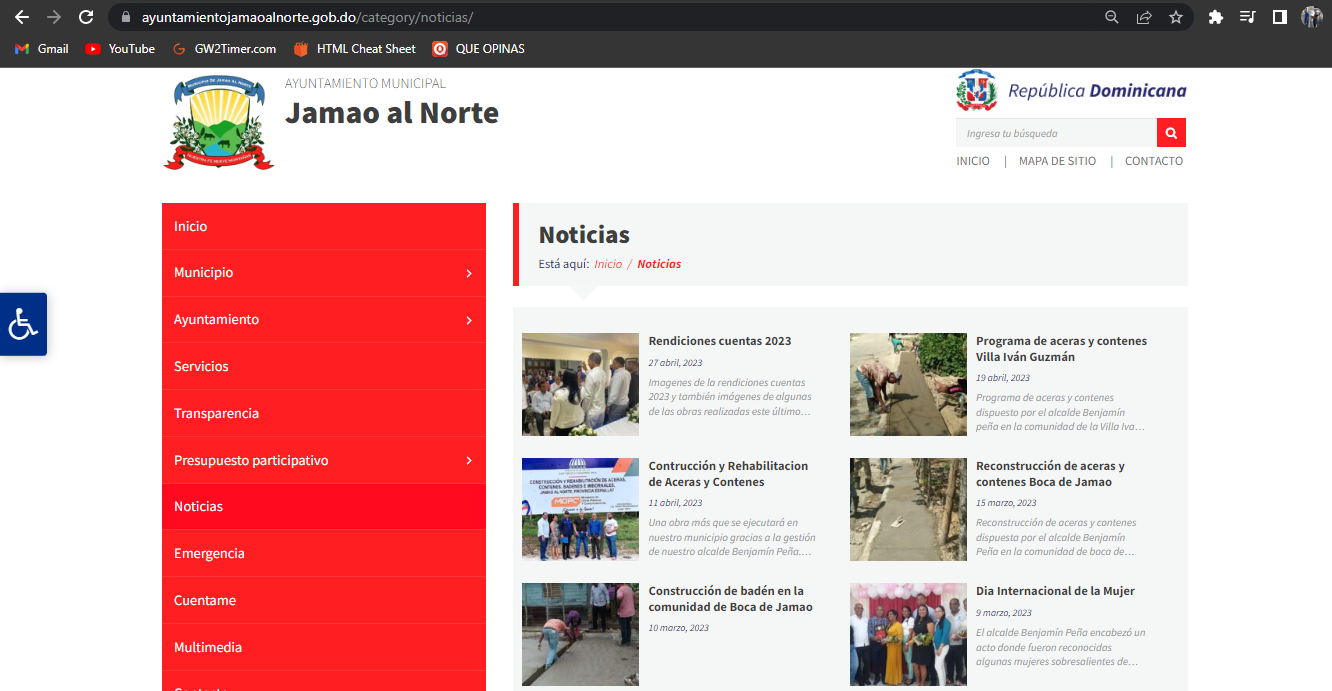1332x691 pixels.
Task: Select Inicio in the red sidebar
Action: pyautogui.click(x=324, y=226)
